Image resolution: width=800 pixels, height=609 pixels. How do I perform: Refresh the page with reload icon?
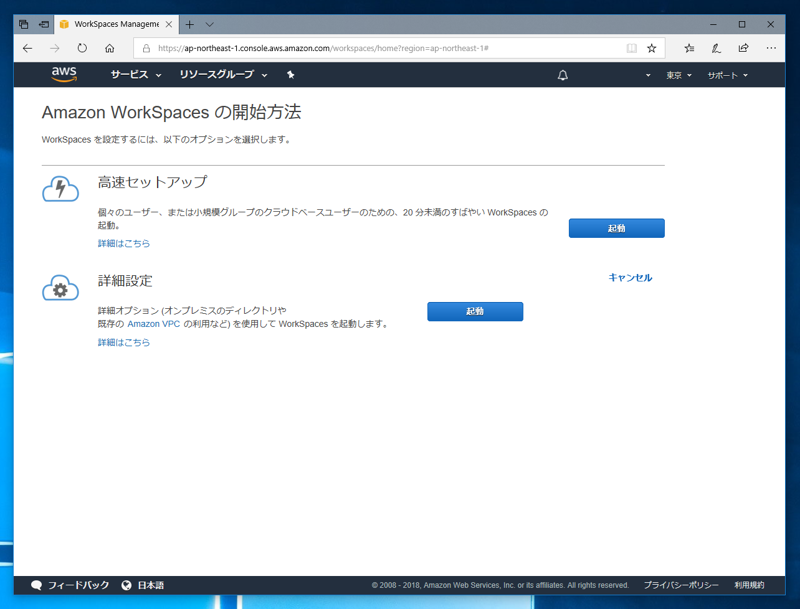pos(82,48)
